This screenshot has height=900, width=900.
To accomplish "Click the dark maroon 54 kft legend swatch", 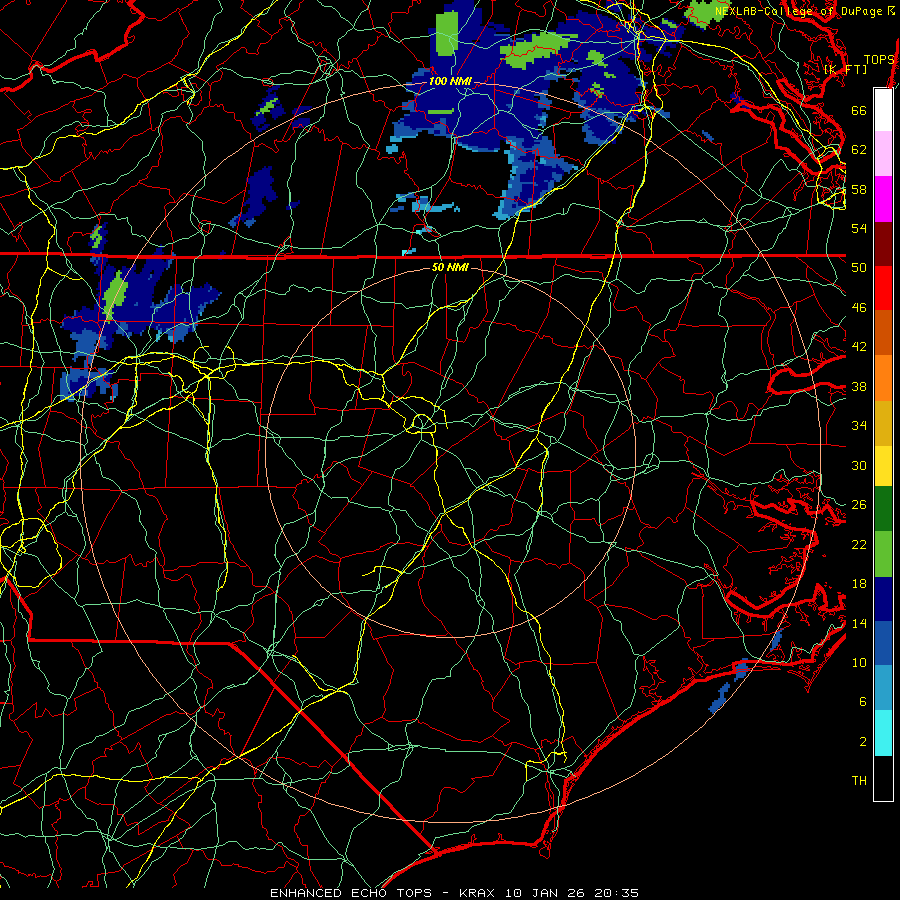I will pyautogui.click(x=883, y=244).
